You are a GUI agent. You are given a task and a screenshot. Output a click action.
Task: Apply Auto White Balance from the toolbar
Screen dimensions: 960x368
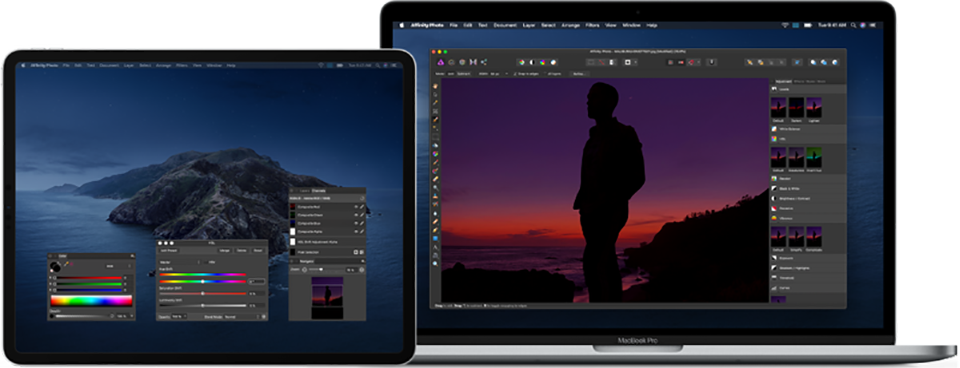click(x=553, y=62)
